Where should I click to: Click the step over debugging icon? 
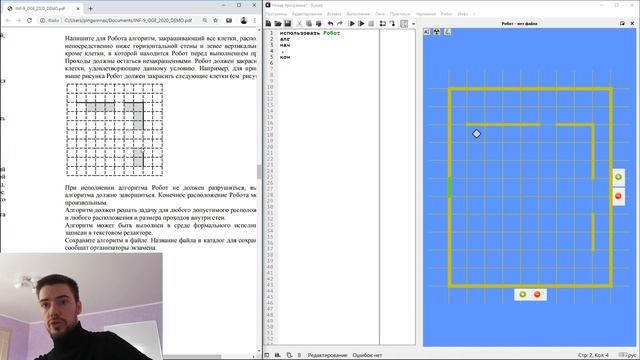[382, 24]
